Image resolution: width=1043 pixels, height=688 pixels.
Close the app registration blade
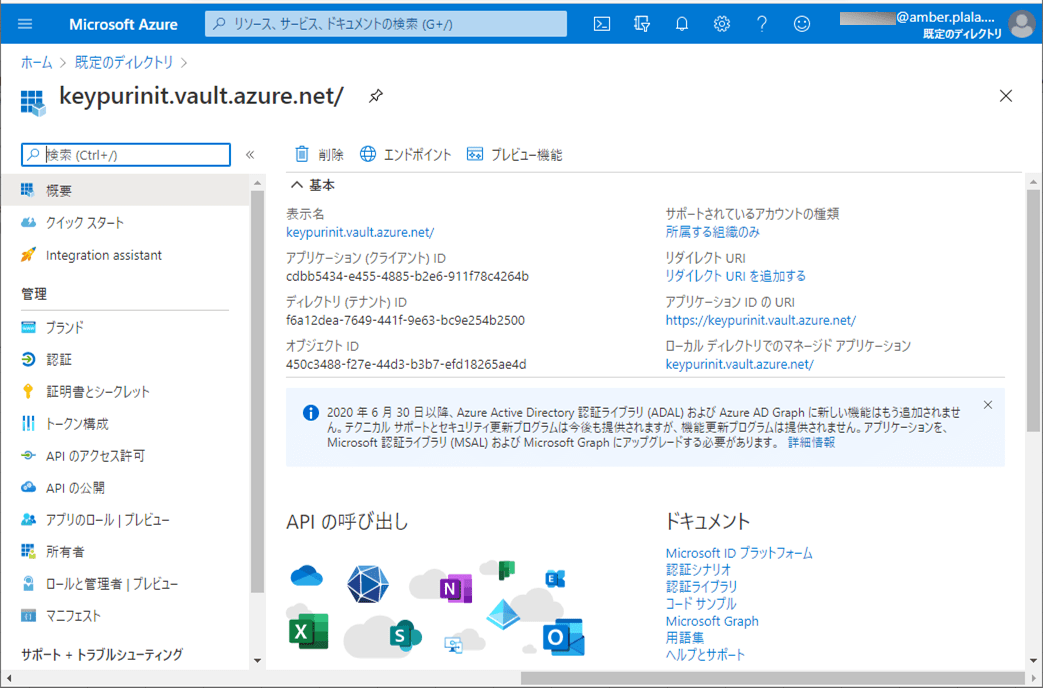point(1006,96)
